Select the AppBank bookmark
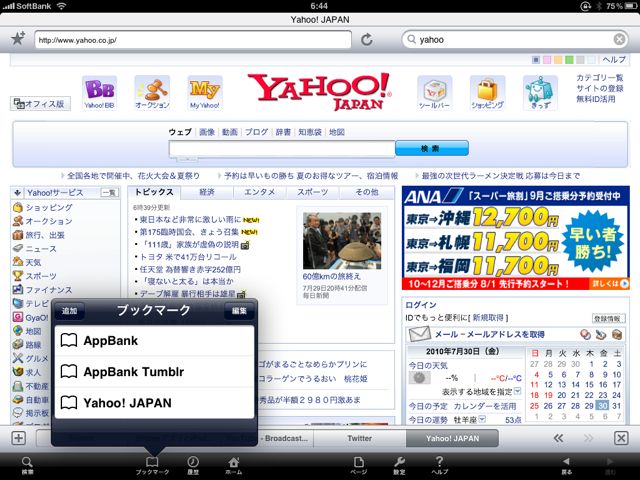 coord(154,341)
